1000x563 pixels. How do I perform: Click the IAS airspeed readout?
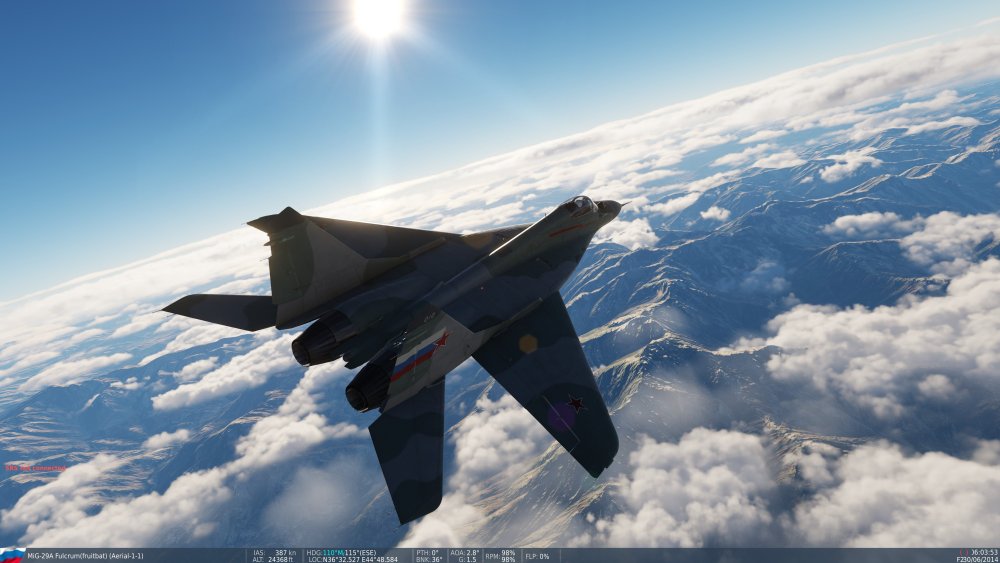pos(275,552)
